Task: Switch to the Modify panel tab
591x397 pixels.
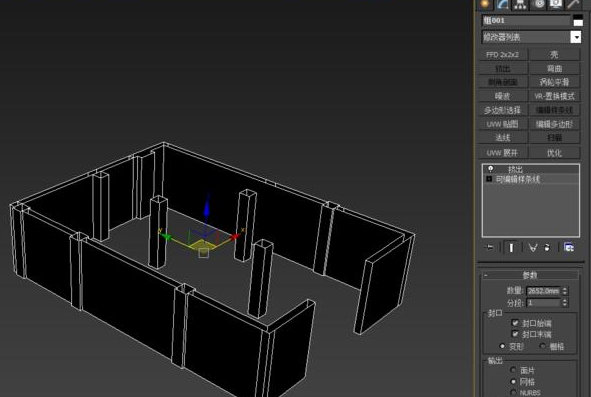Action: coord(503,4)
